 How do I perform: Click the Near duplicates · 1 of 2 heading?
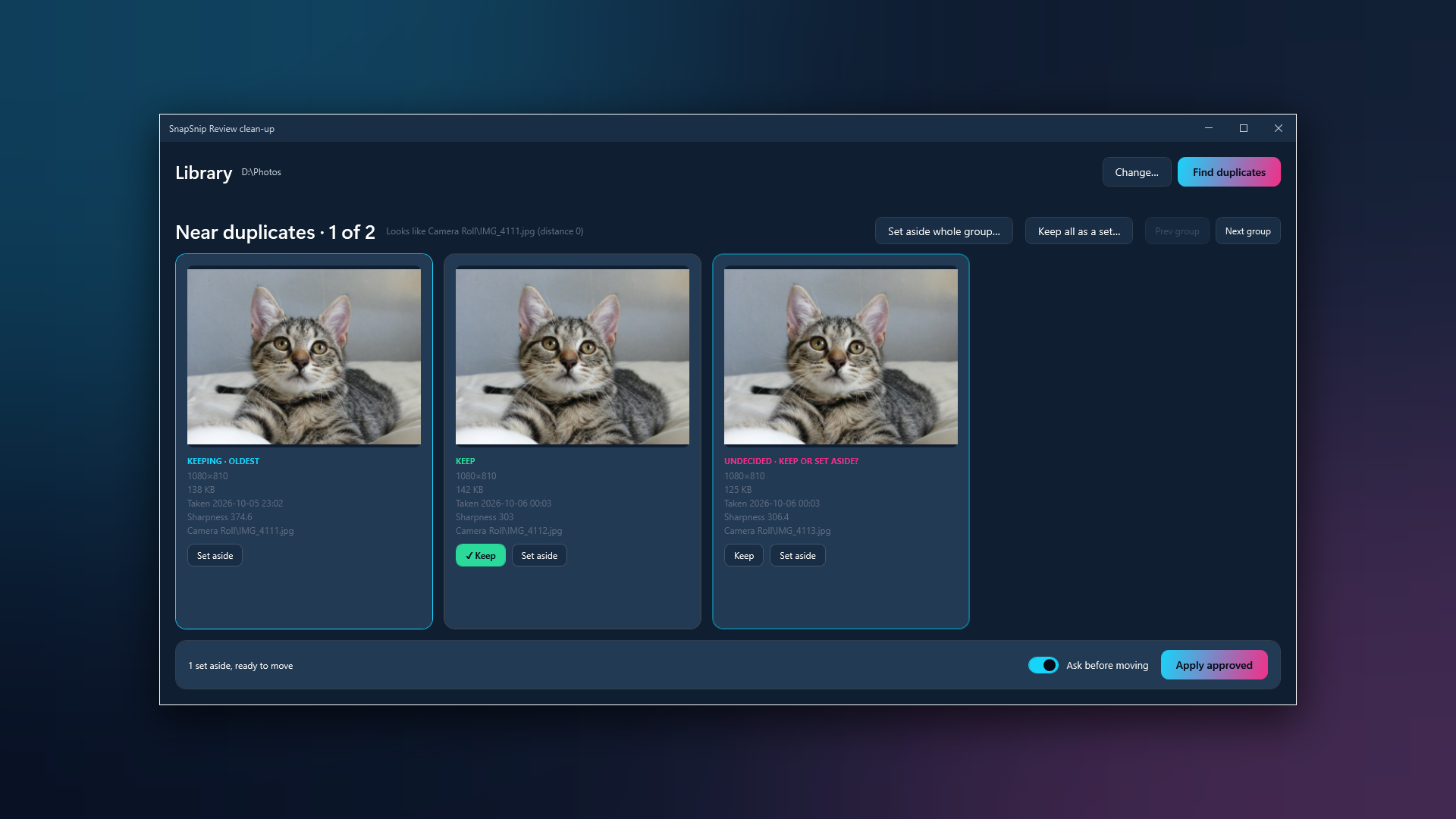[275, 232]
